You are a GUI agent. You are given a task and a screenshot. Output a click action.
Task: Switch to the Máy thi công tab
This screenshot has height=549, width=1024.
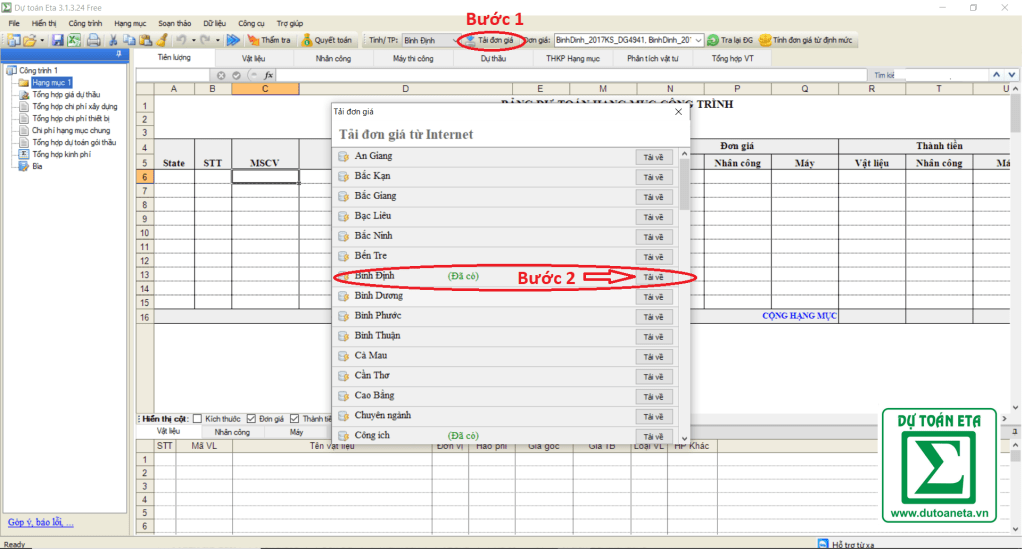tap(413, 59)
